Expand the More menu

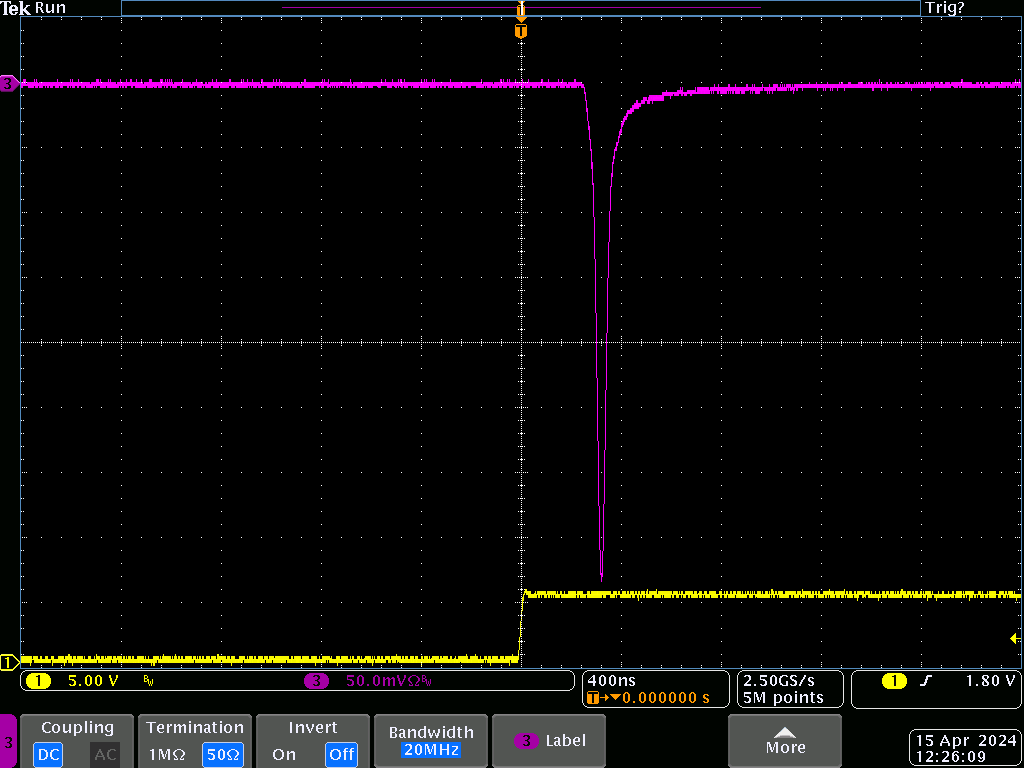[785, 741]
